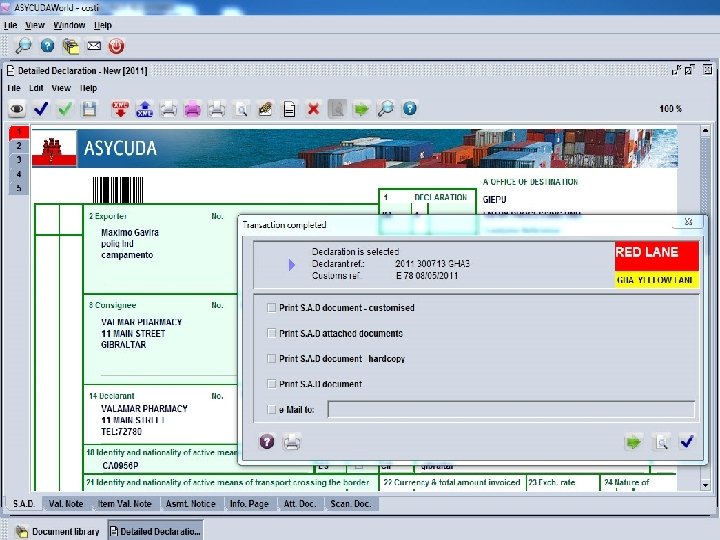Open the main File menu

coord(10,25)
